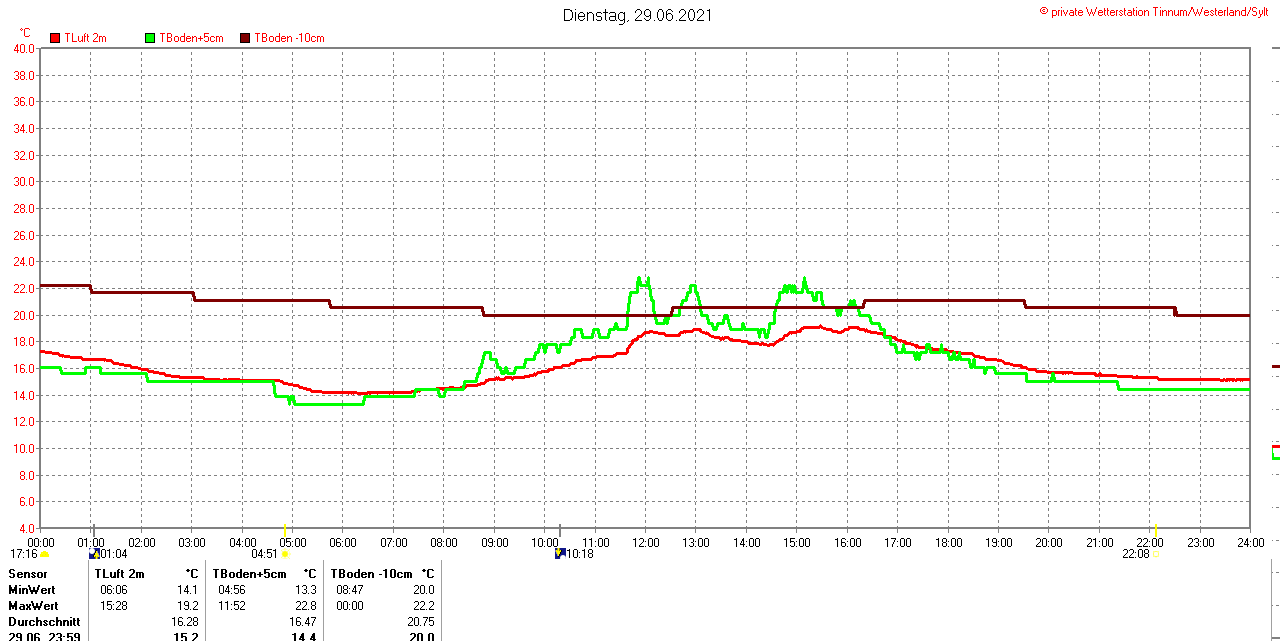Click the red TLuft 2m legend swatch
The width and height of the screenshot is (1280, 641).
click(55, 38)
